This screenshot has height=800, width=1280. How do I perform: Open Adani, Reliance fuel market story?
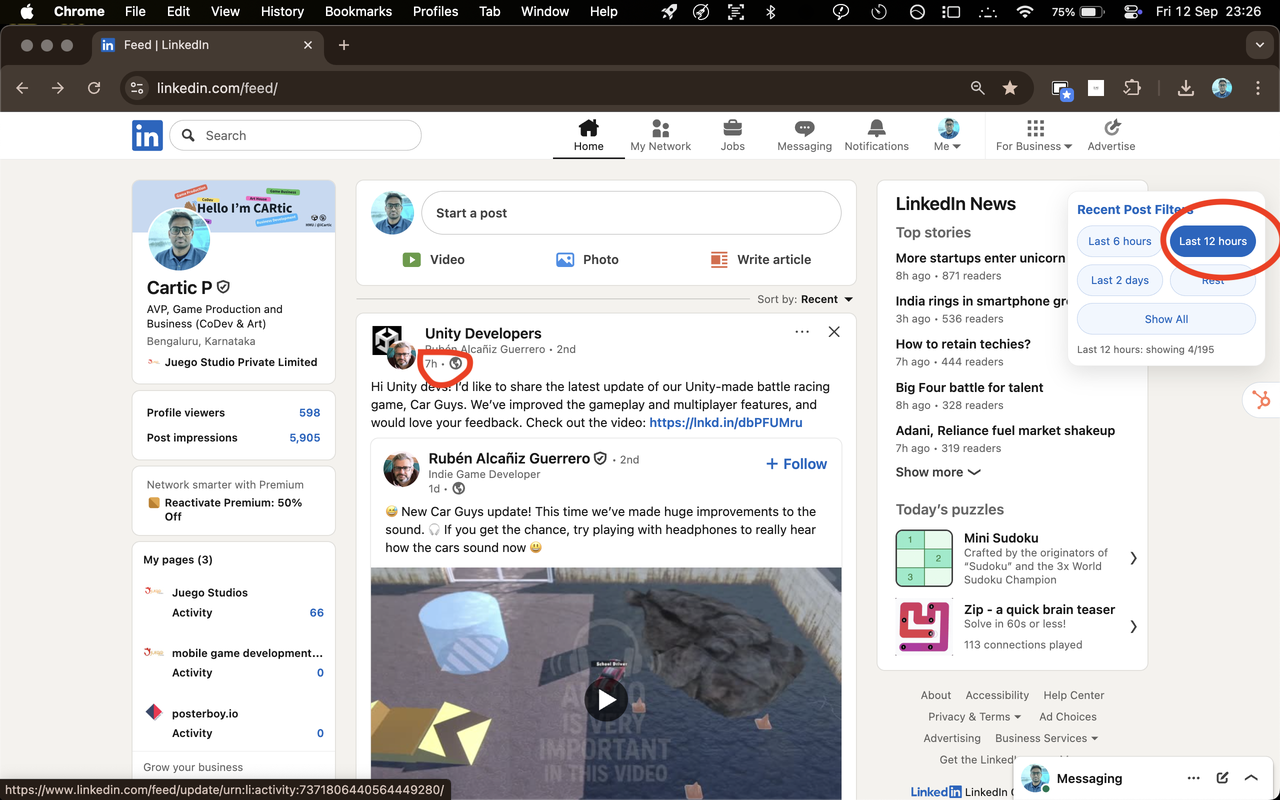click(1005, 430)
